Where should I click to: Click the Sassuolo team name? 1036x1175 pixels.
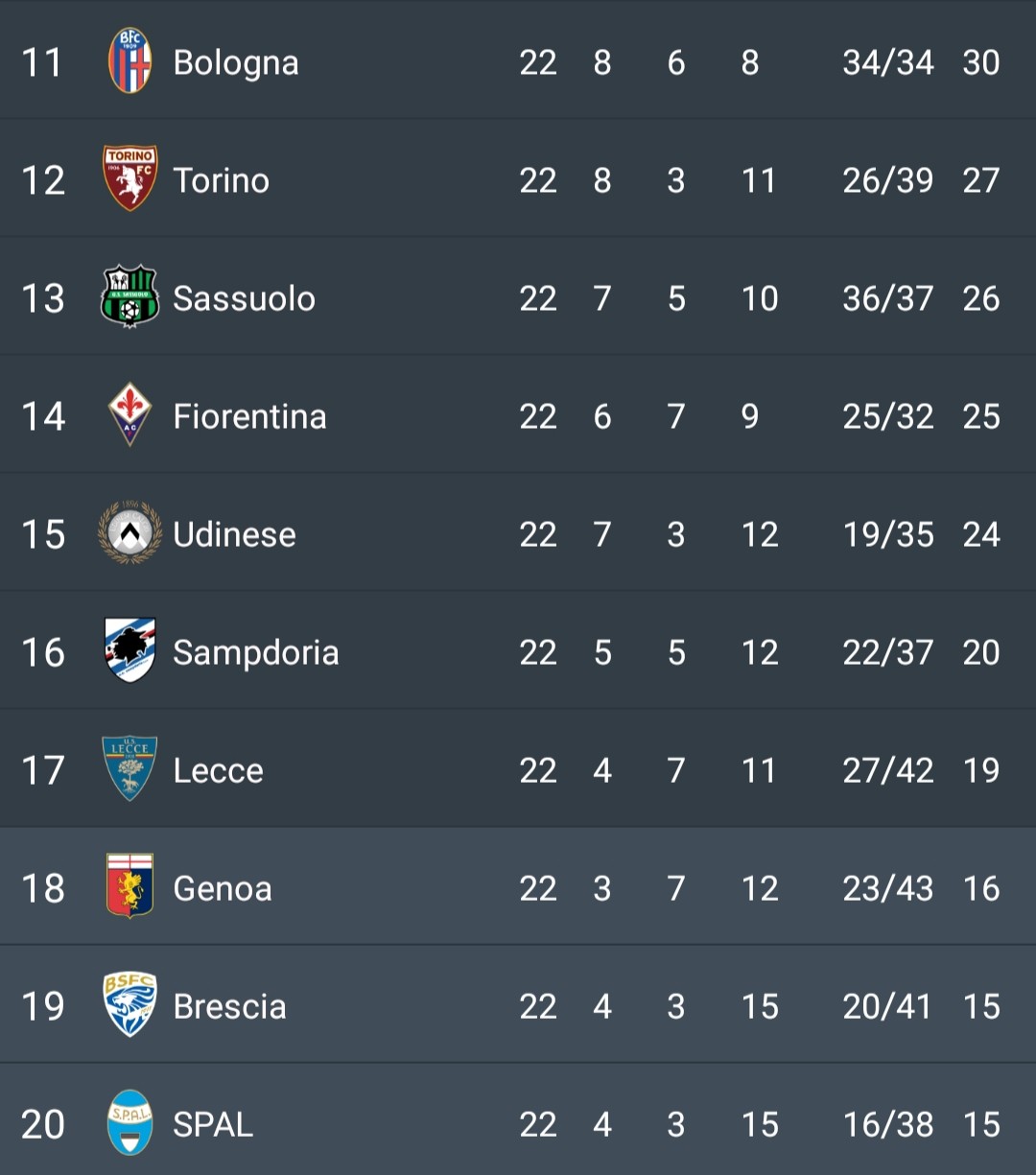coord(244,299)
